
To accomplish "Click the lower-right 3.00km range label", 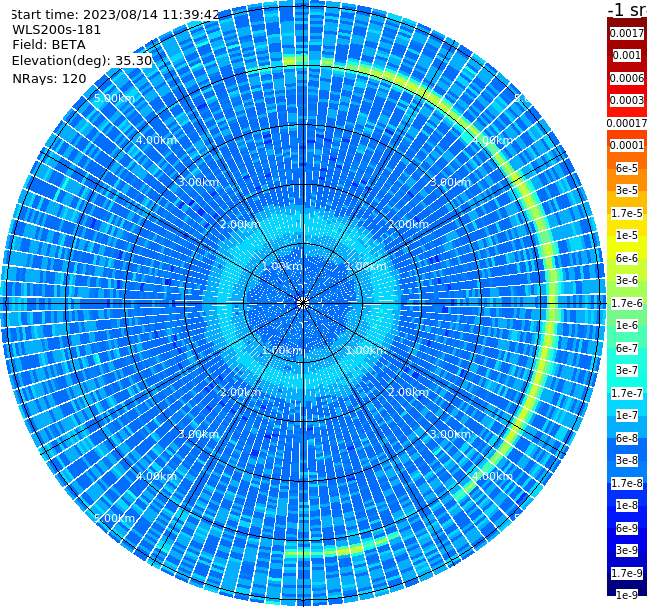I will [450, 434].
